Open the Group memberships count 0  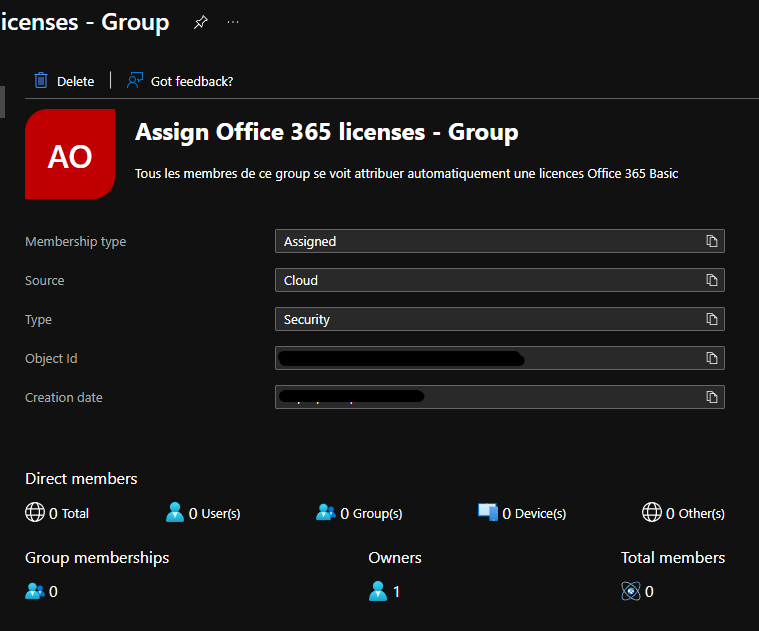(53, 591)
